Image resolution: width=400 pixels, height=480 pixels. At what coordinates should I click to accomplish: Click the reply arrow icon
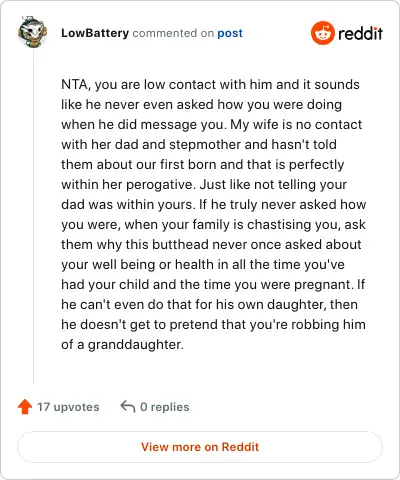(128, 406)
